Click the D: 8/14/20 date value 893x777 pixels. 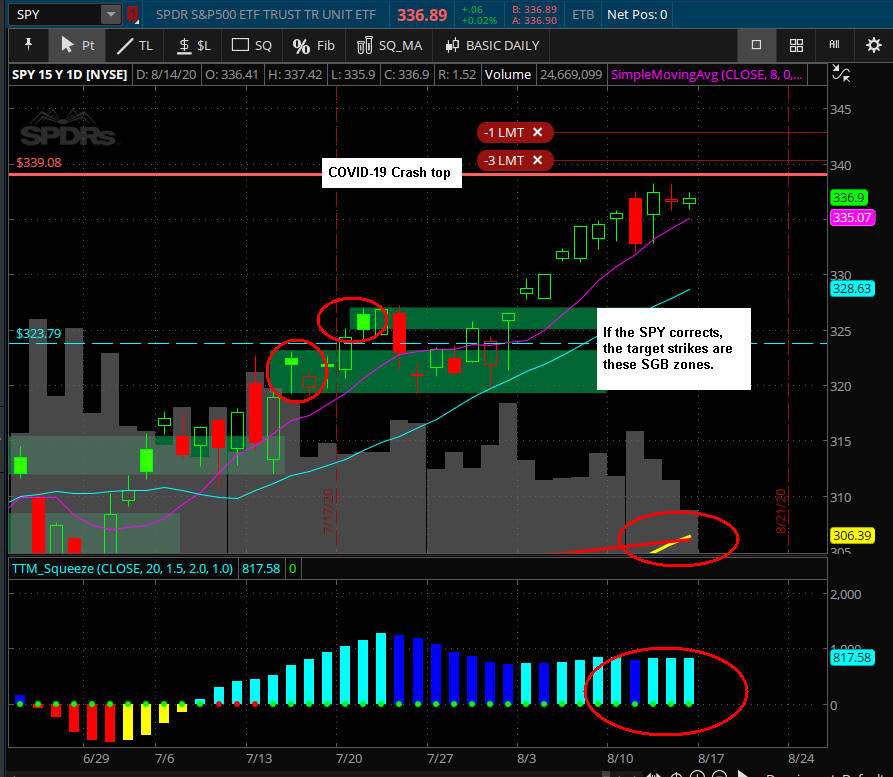click(166, 75)
